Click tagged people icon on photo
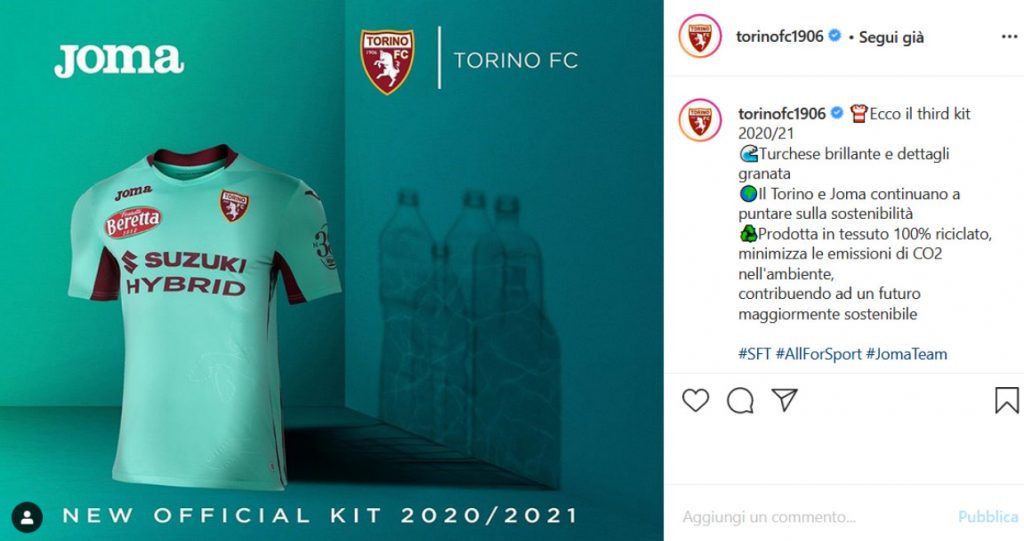Screen dimensions: 1024x541 pyautogui.click(x=27, y=517)
